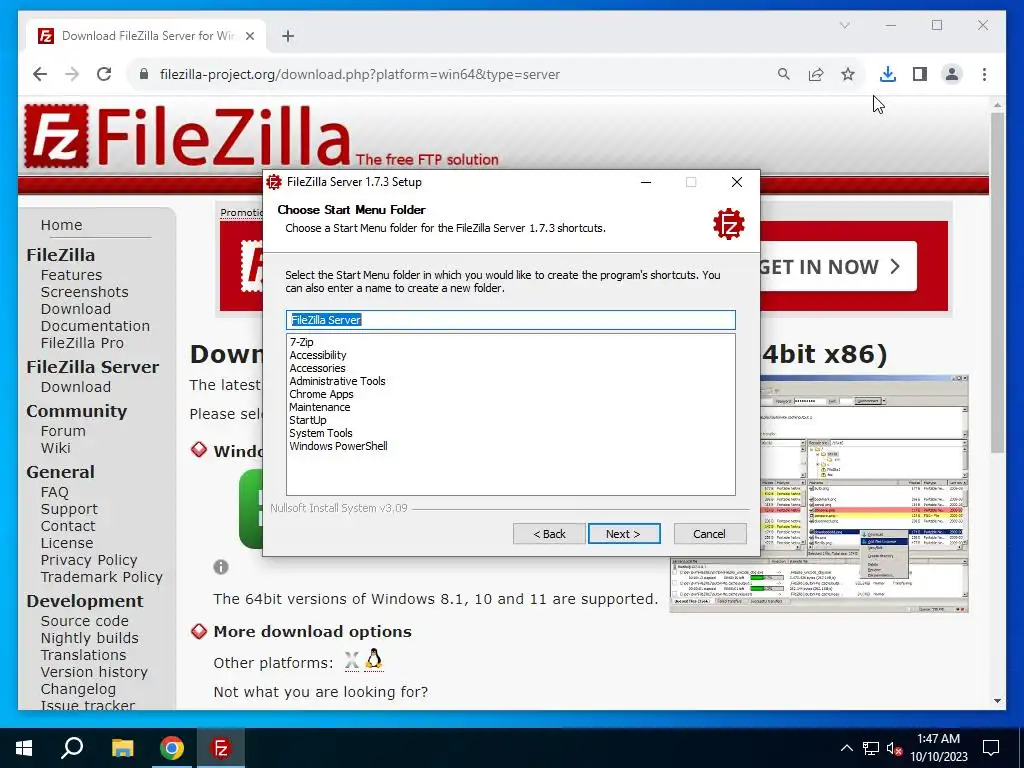The image size is (1024, 768).
Task: Click the FileZilla installer taskbar icon
Action: 221,748
